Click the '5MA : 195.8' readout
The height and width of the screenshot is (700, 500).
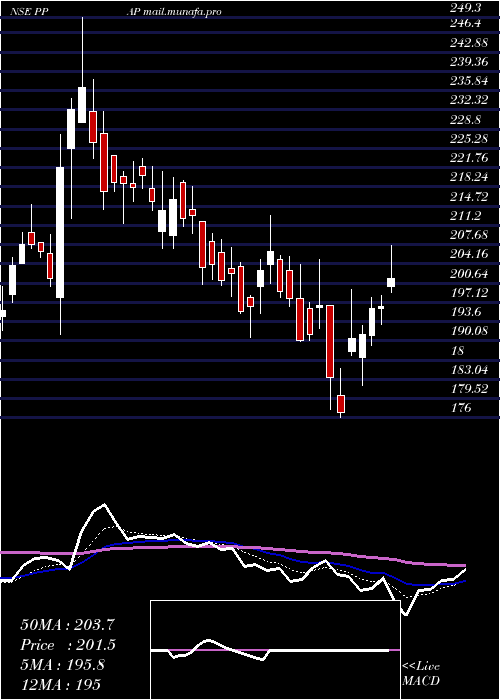62,665
